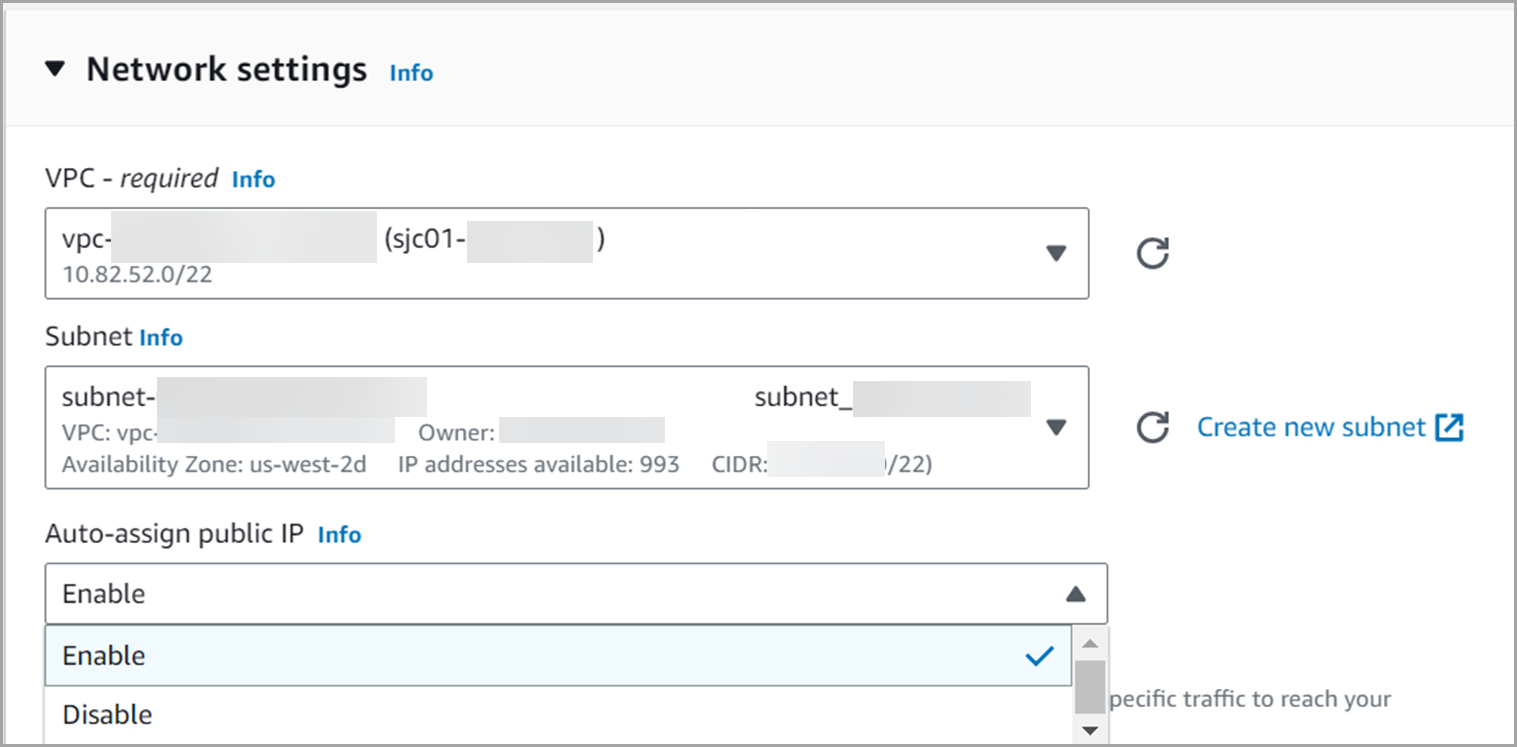The image size is (1517, 747).
Task: Open the Auto-assign public IP Info link
Action: (339, 535)
